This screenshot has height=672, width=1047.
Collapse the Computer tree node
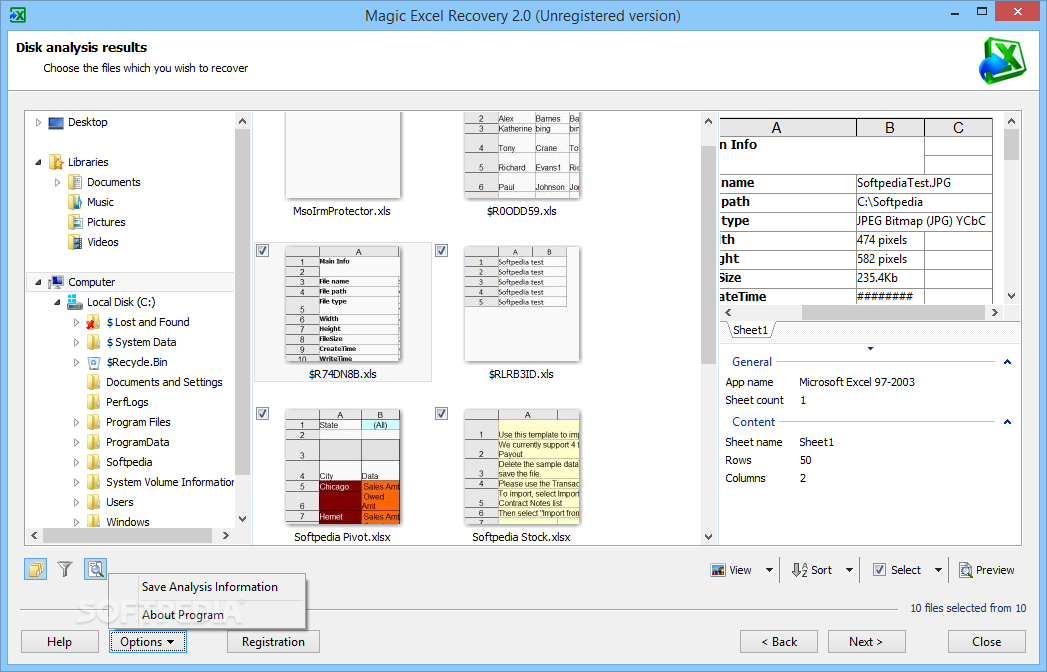point(38,282)
